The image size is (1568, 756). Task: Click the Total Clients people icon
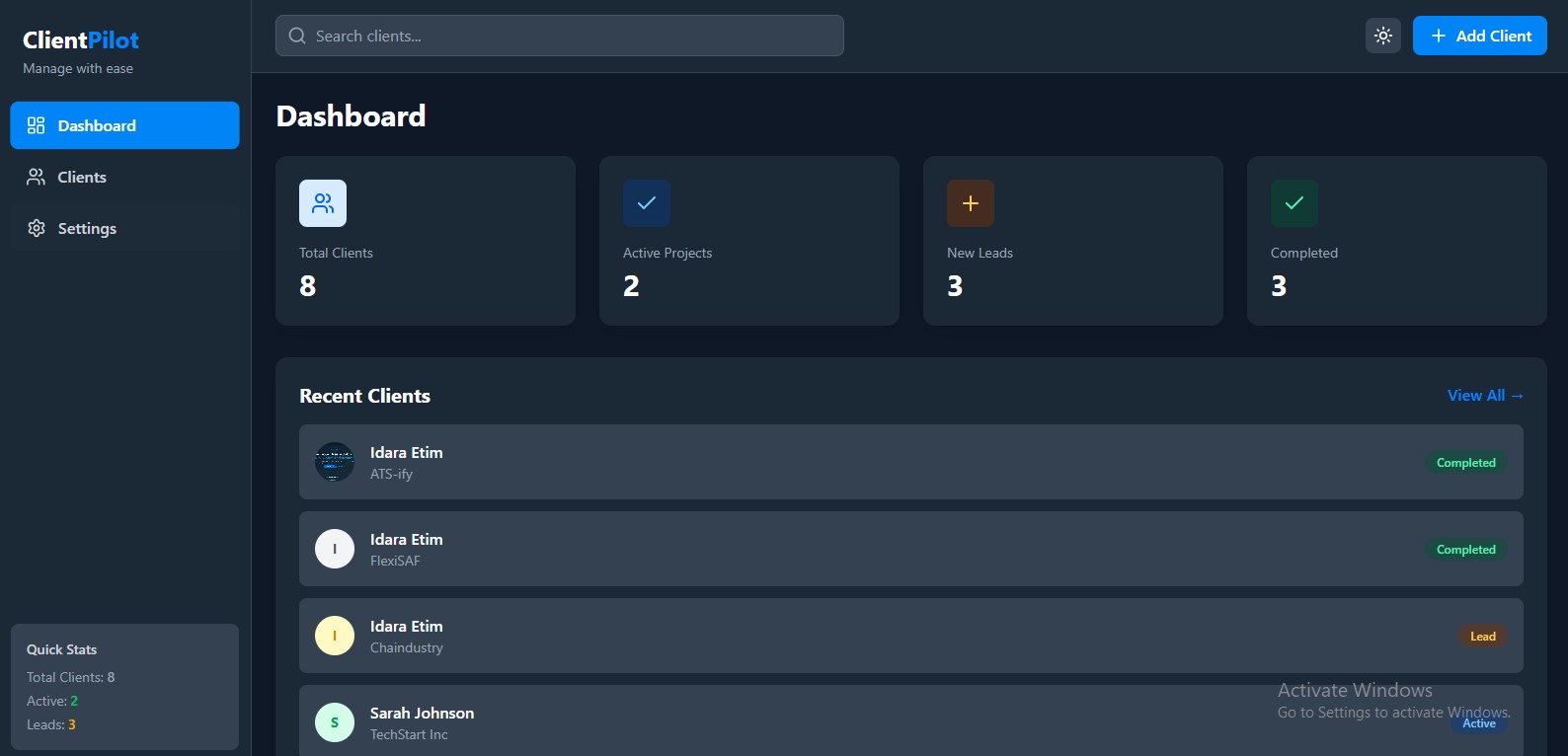tap(323, 203)
